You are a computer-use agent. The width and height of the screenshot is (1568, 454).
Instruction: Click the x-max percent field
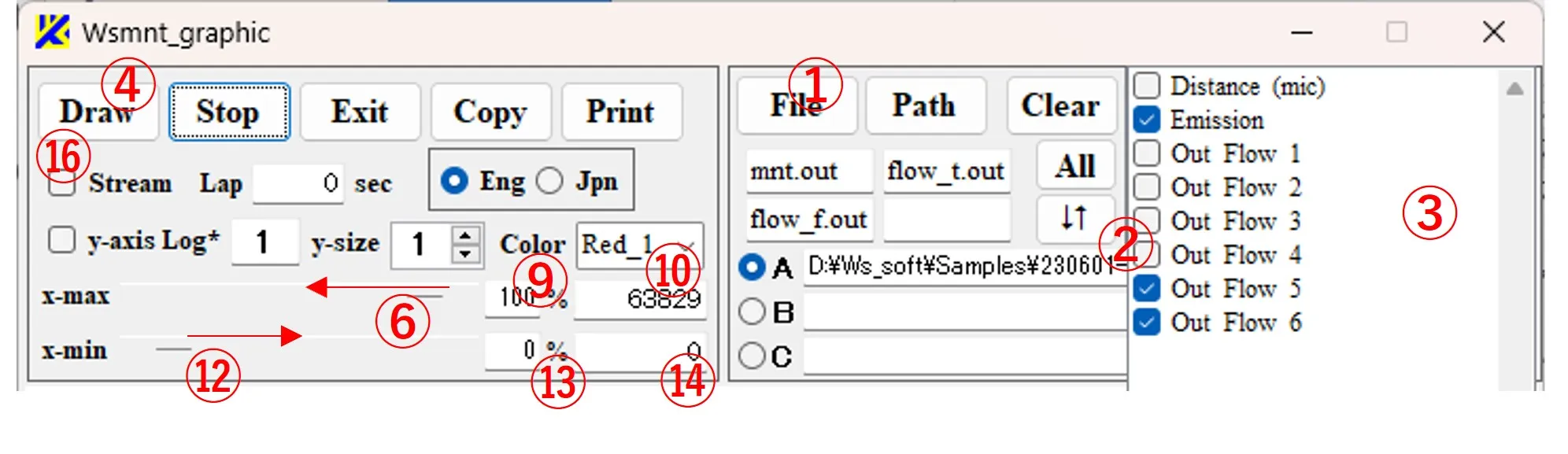coord(513,297)
